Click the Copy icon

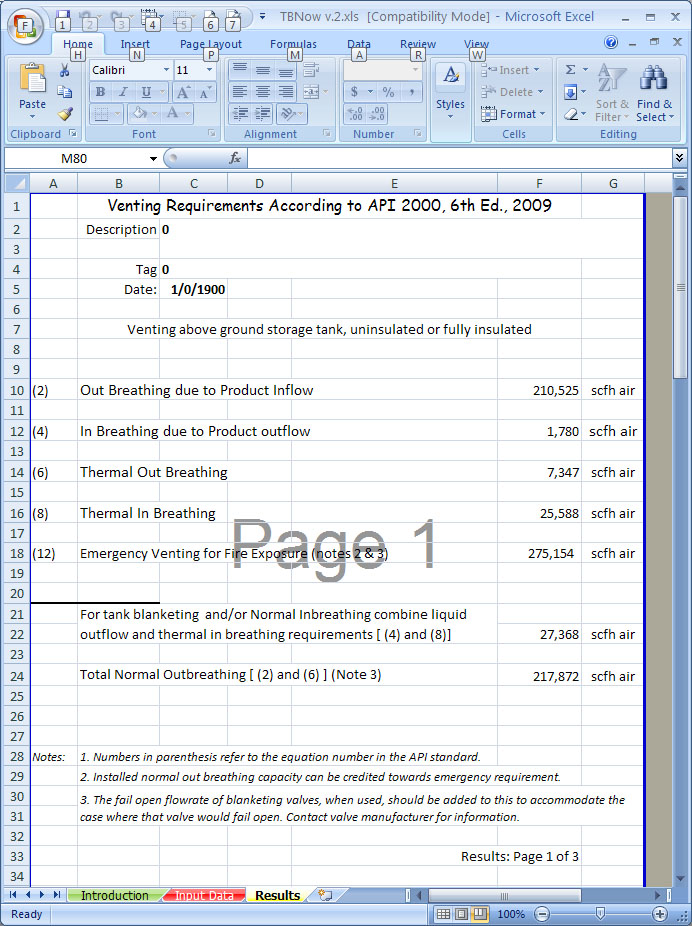[64, 92]
